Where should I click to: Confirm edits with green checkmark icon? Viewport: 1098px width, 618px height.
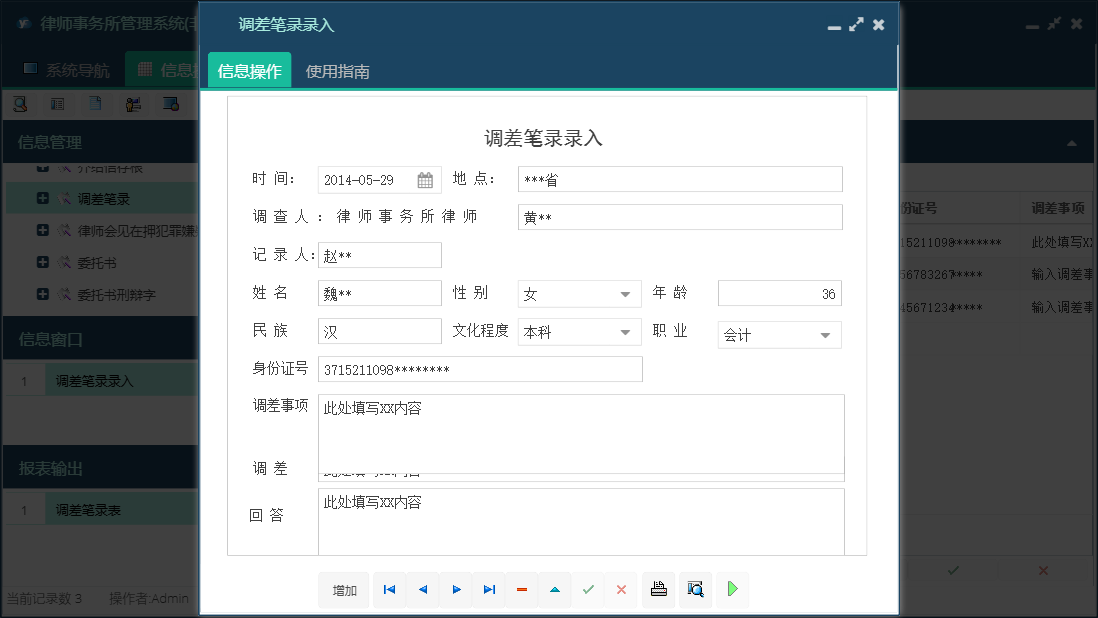click(x=588, y=590)
